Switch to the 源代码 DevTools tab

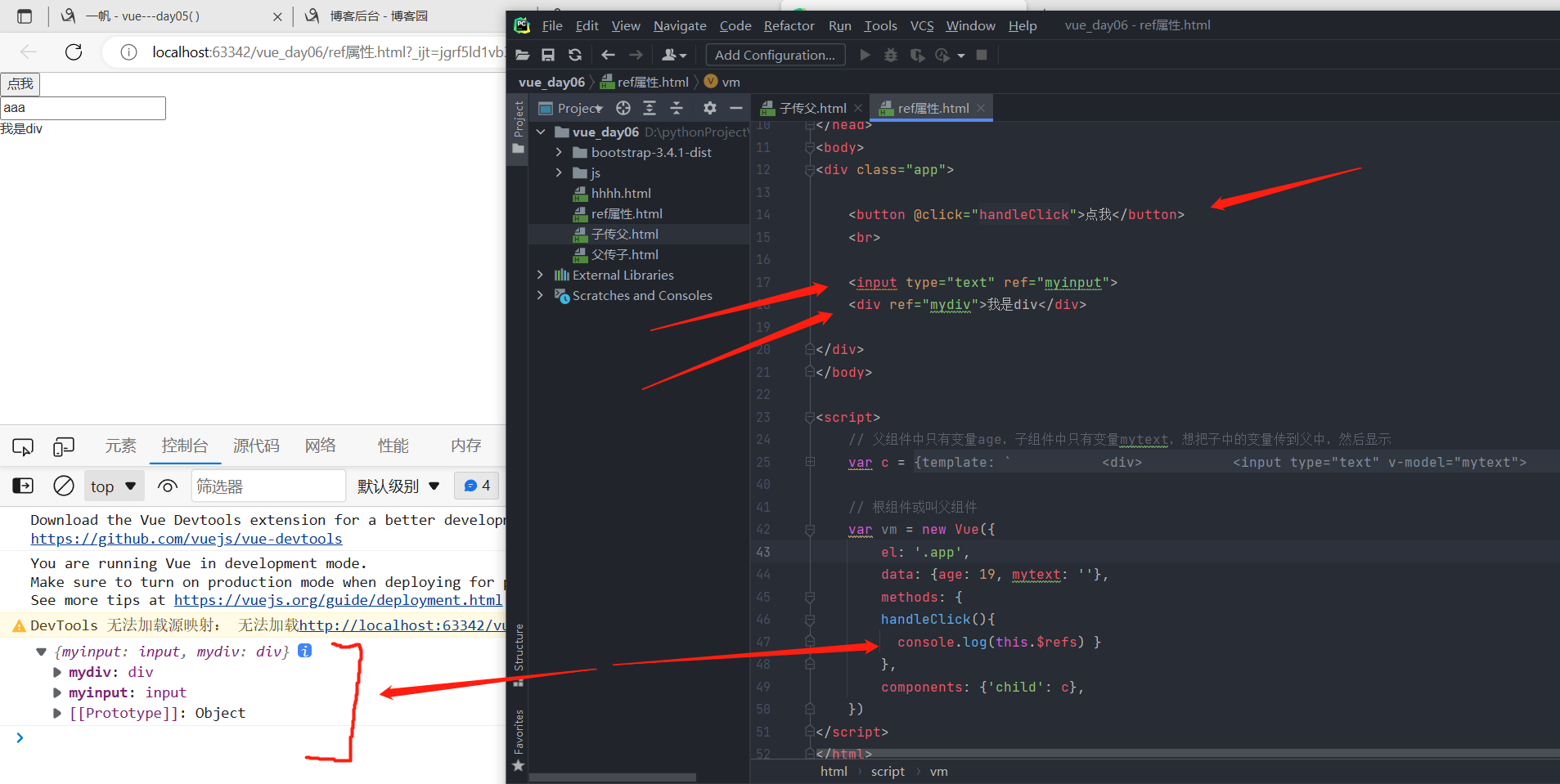tap(256, 446)
